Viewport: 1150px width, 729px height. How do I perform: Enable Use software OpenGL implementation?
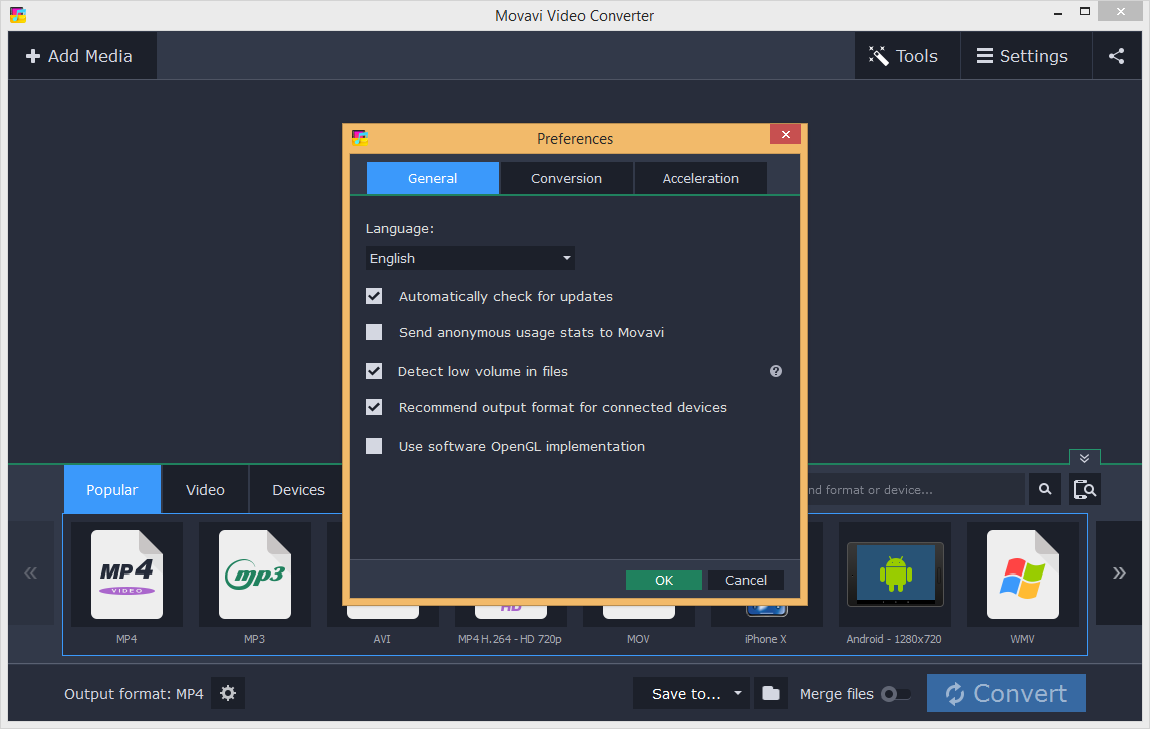click(x=374, y=446)
